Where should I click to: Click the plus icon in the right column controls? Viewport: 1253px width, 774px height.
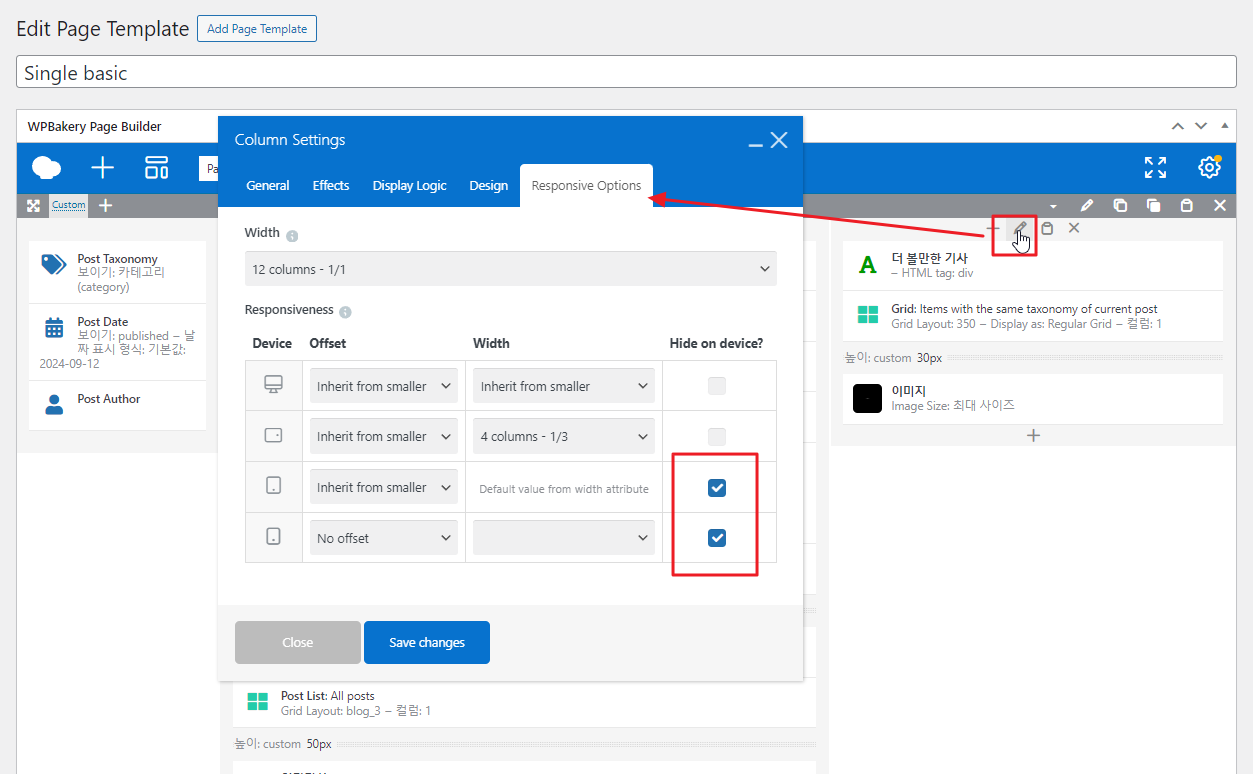993,228
